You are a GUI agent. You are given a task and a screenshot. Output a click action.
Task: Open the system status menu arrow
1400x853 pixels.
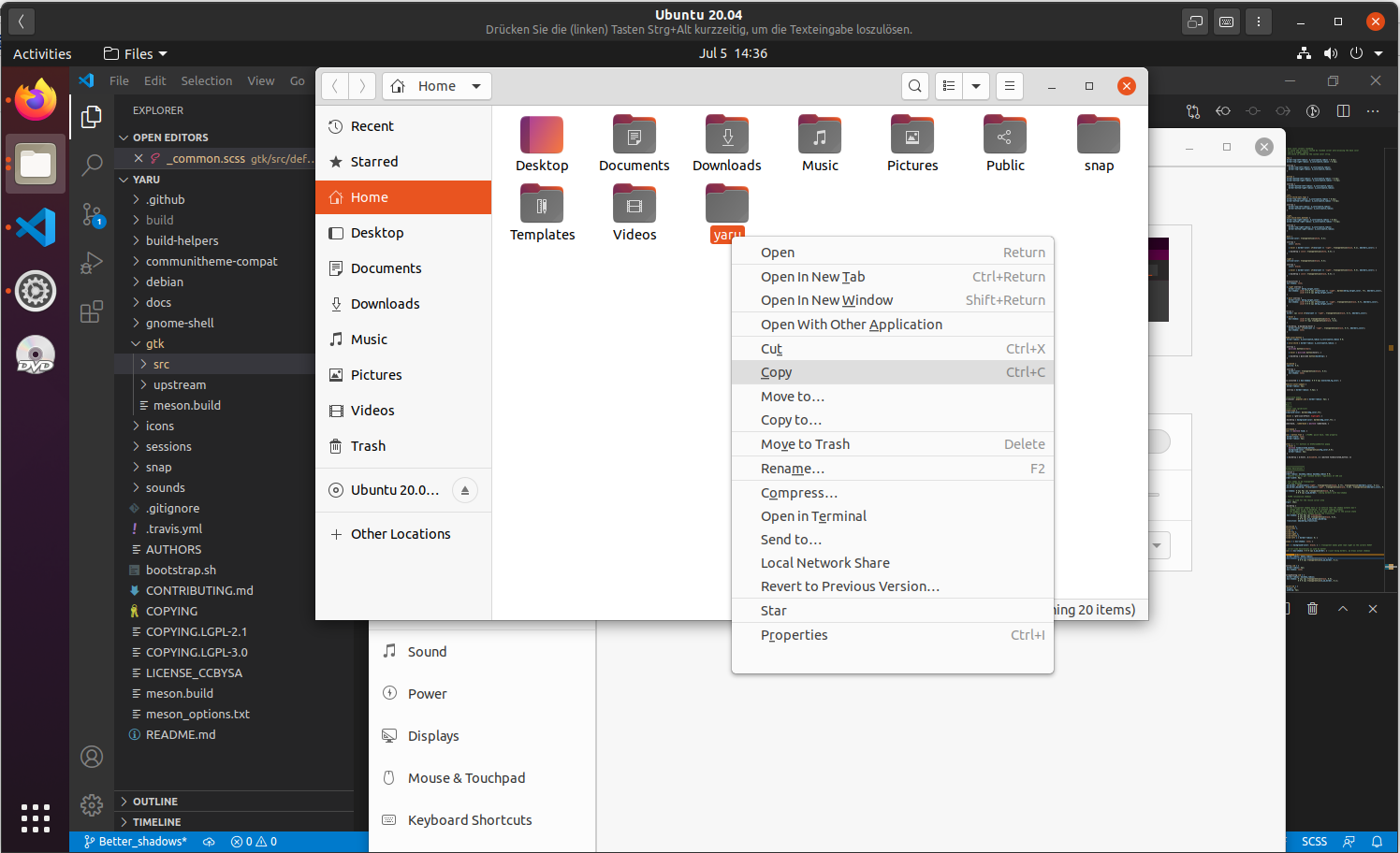(x=1378, y=54)
